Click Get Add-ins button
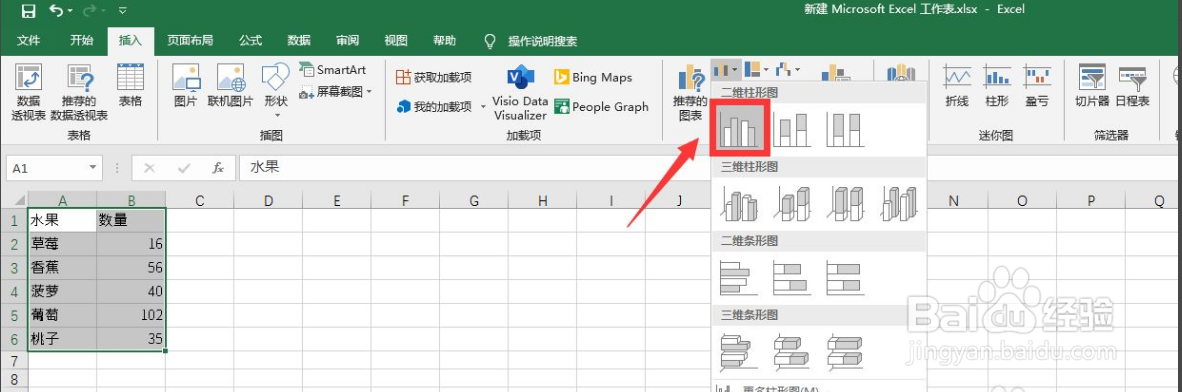Image resolution: width=1182 pixels, height=392 pixels. pyautogui.click(x=434, y=77)
